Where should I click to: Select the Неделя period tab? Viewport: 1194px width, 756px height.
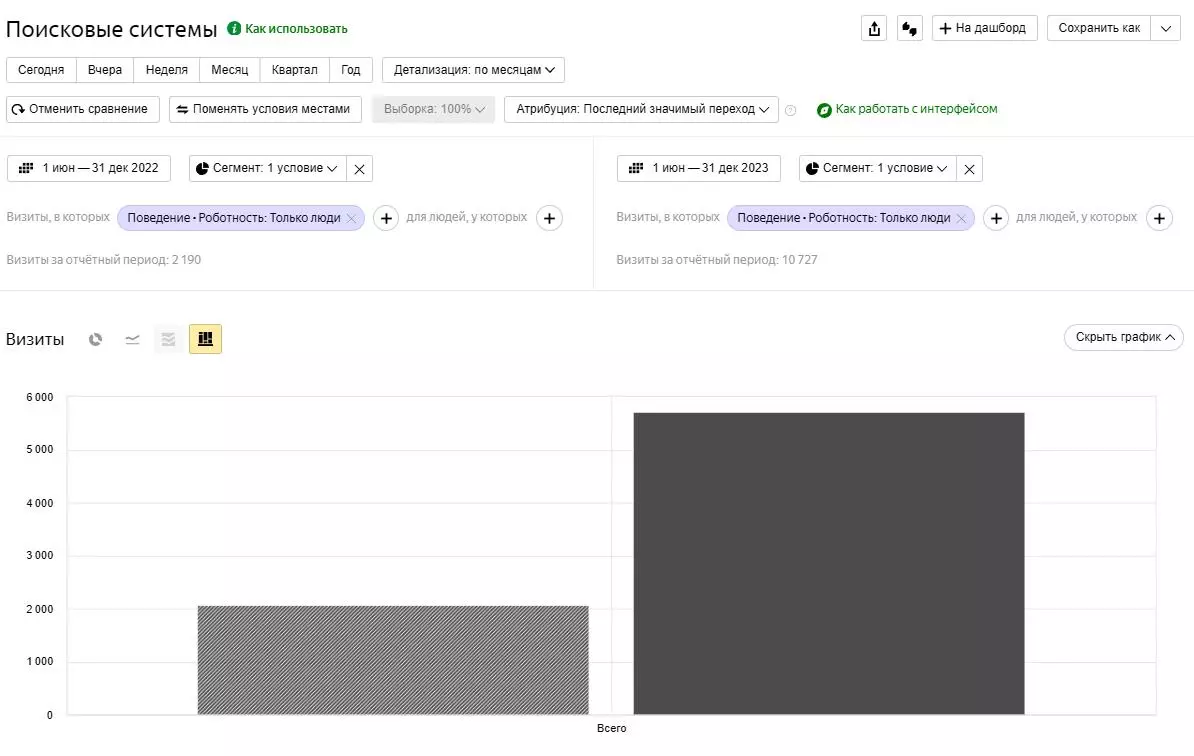pos(166,70)
